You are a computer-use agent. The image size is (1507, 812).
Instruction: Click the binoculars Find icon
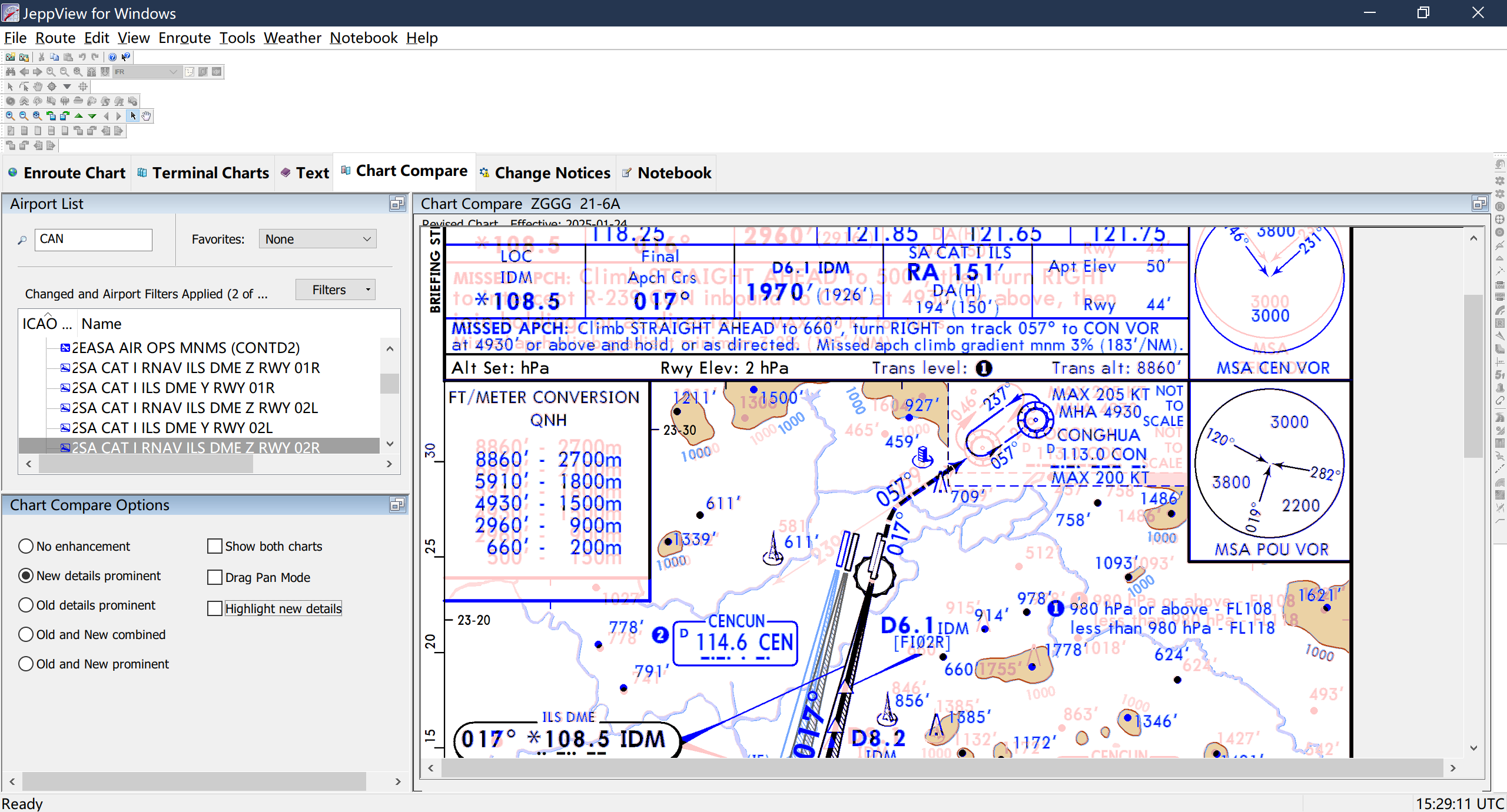pyautogui.click(x=10, y=72)
